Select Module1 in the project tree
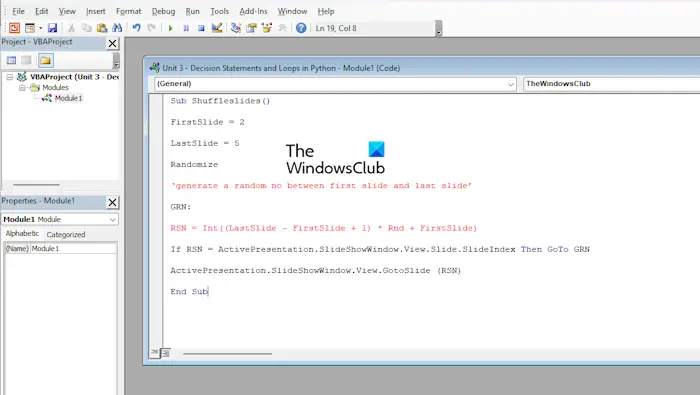Viewport: 700px width, 395px height. pyautogui.click(x=68, y=98)
